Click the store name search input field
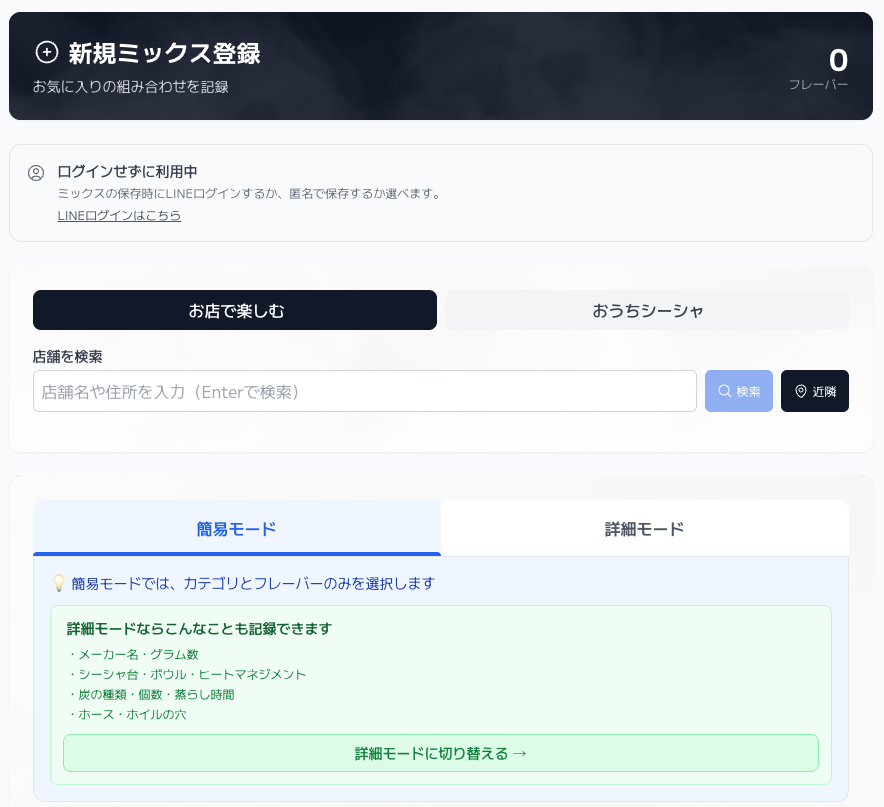 365,390
